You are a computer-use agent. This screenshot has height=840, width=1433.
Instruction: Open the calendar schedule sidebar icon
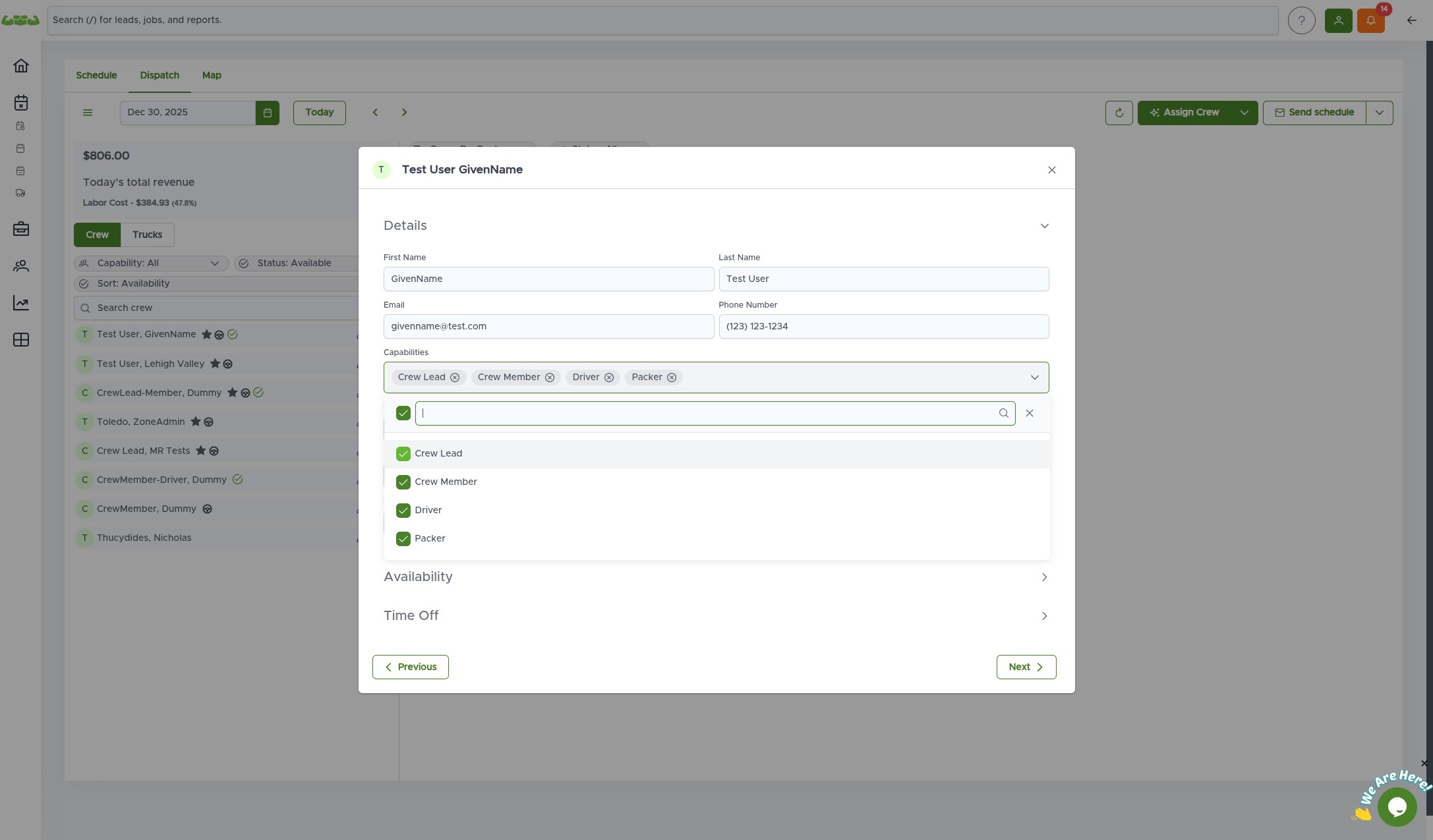tap(21, 103)
